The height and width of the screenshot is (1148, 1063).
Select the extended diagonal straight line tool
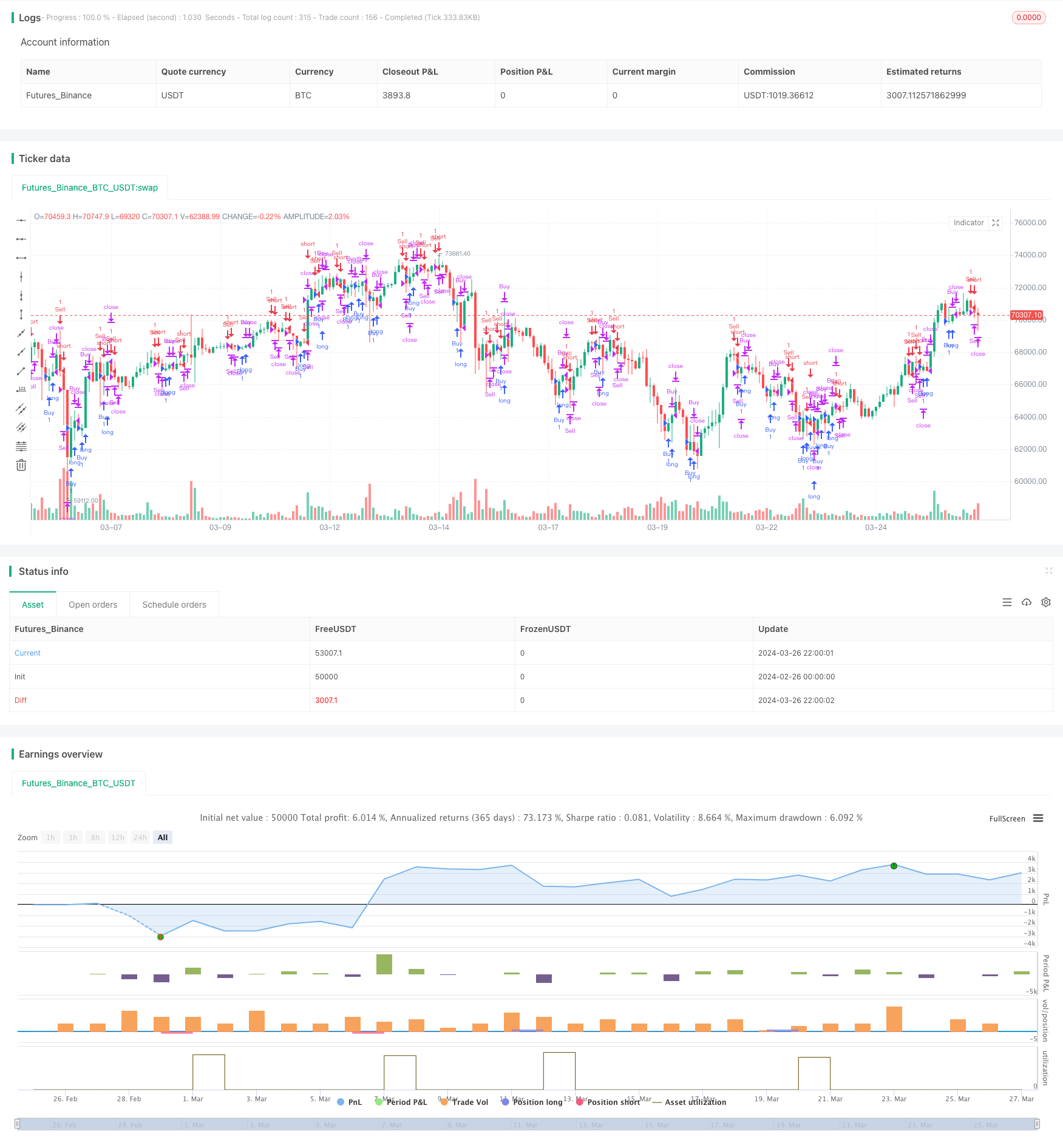point(21,333)
